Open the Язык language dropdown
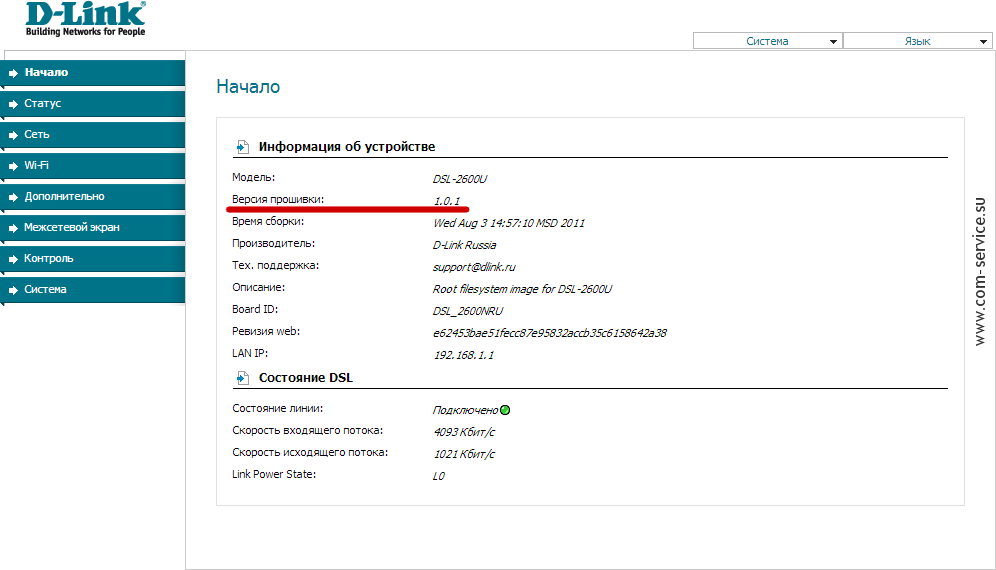The height and width of the screenshot is (570, 996). pyautogui.click(x=918, y=41)
